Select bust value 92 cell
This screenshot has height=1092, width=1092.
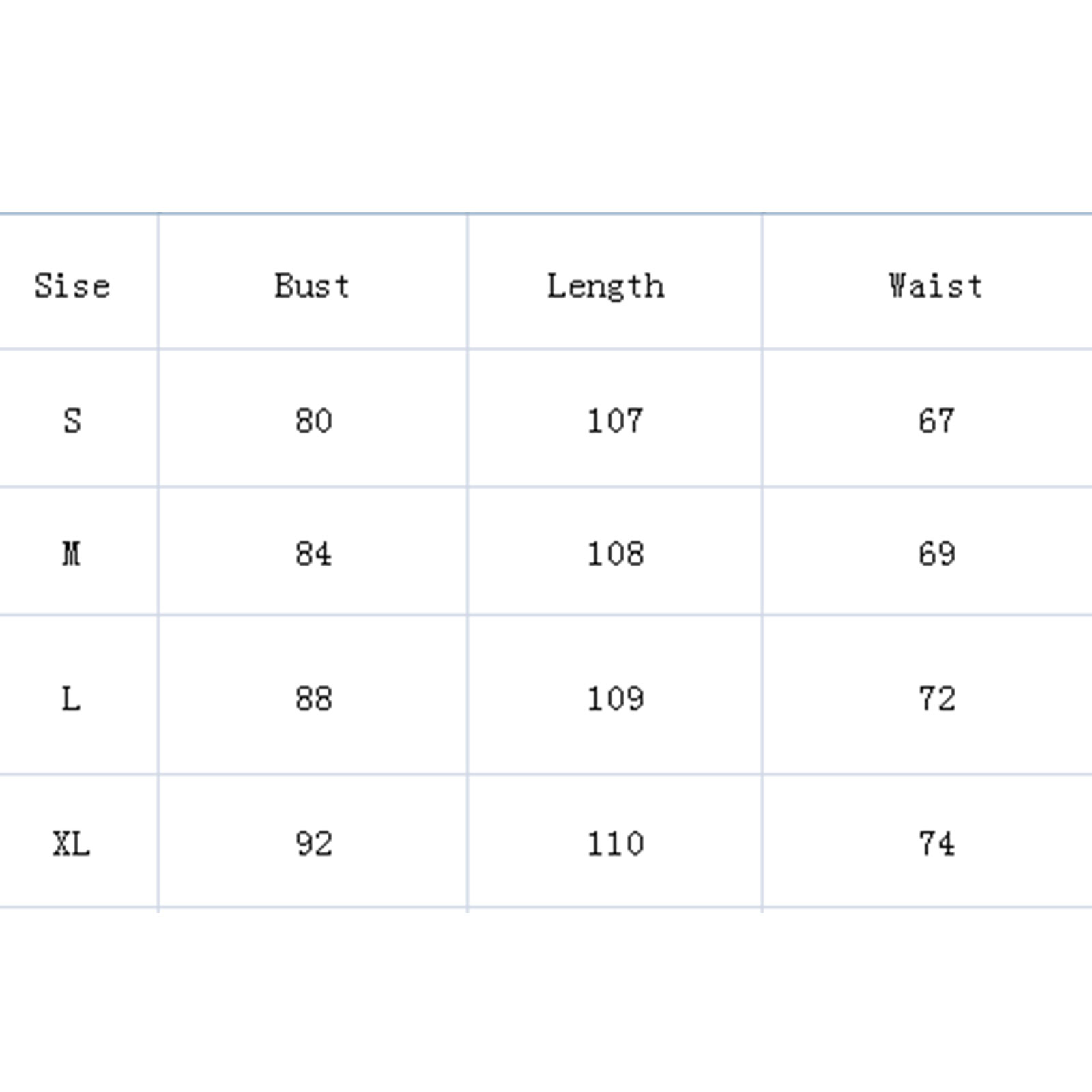[x=314, y=844]
